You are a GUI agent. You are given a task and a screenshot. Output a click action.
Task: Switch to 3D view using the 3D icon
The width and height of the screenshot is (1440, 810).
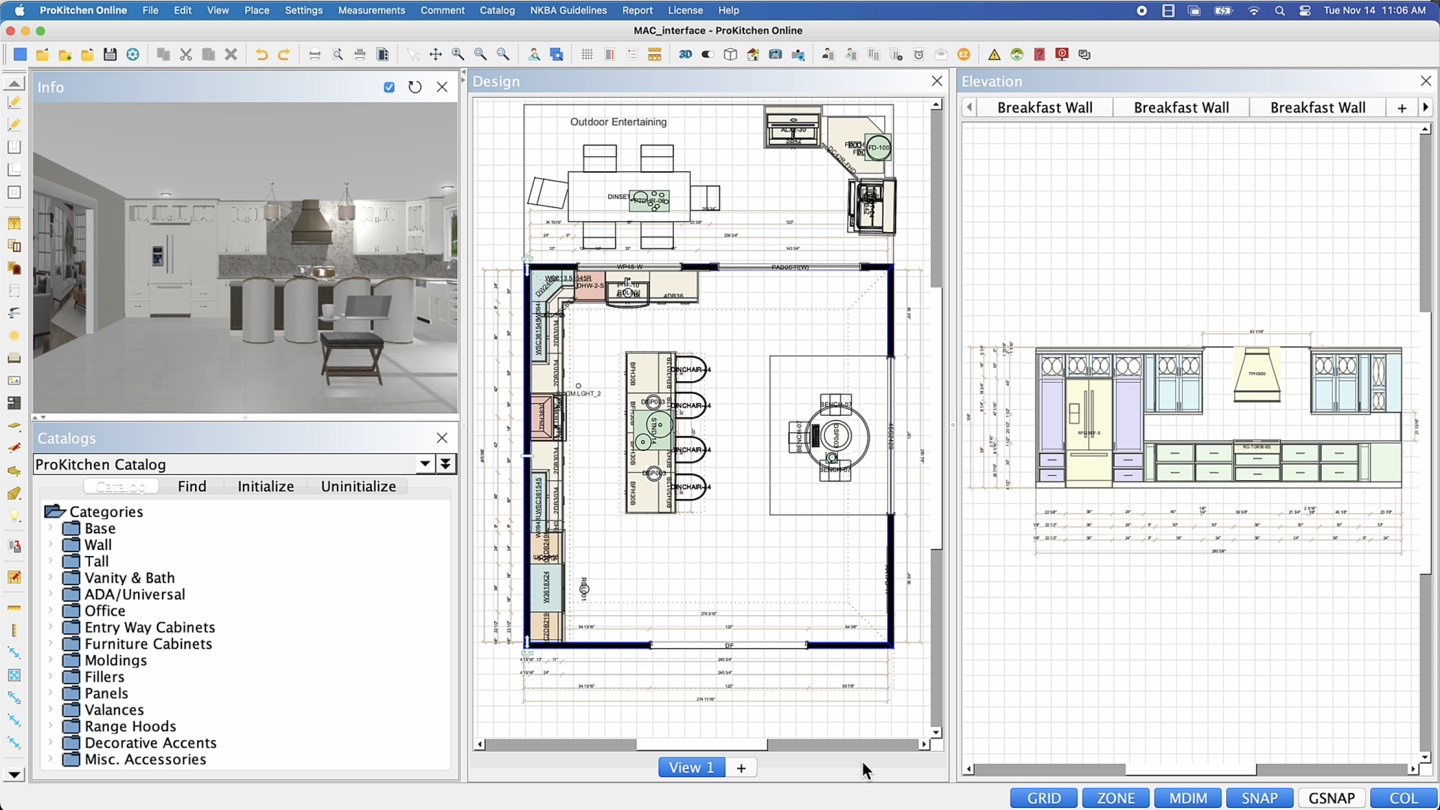[x=685, y=55]
